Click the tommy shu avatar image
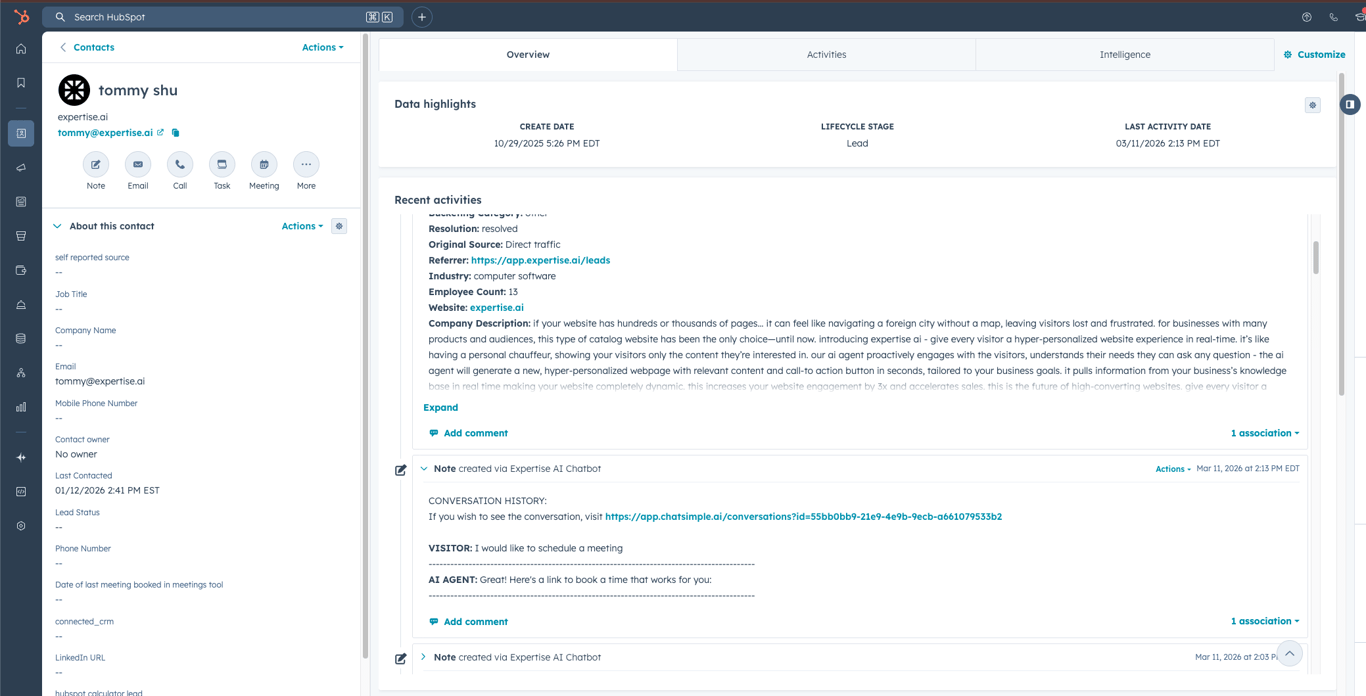 (x=74, y=90)
